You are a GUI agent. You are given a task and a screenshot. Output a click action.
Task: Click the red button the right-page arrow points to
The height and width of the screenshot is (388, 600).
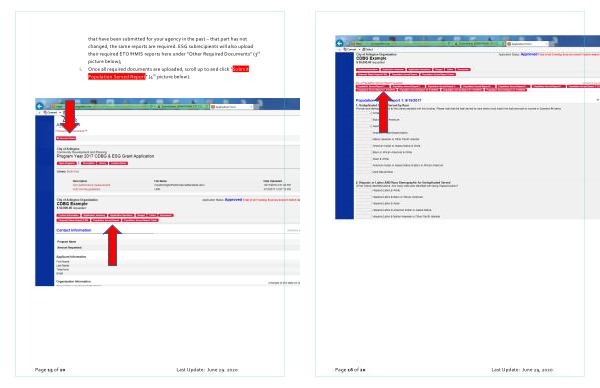[x=376, y=90]
